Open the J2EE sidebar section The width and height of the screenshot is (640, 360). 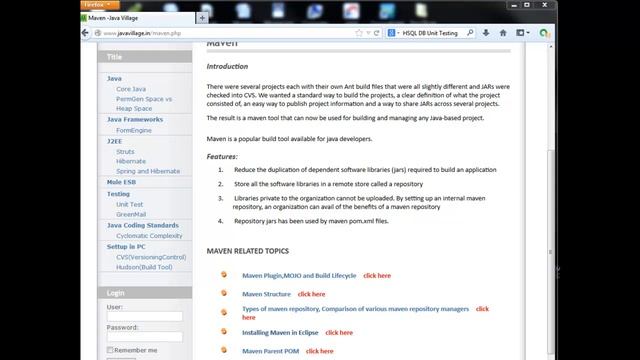(114, 141)
